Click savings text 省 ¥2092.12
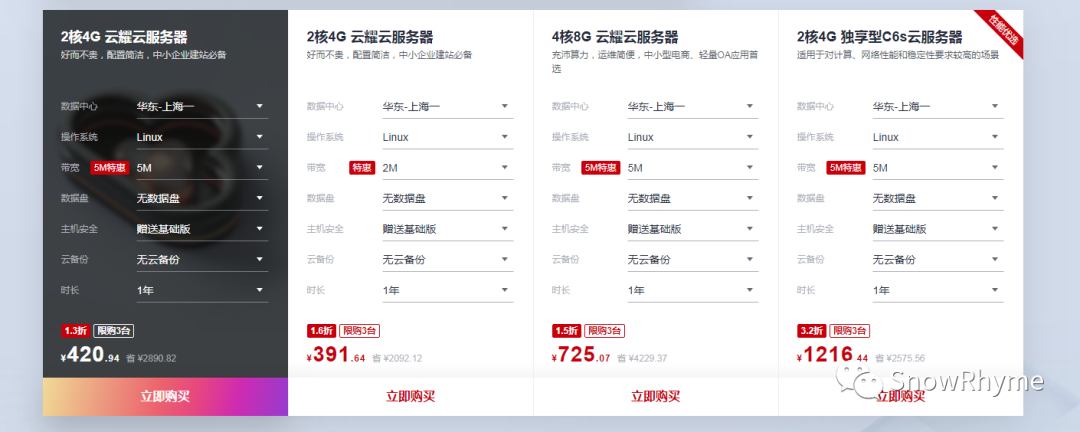1080x432 pixels. coord(397,358)
